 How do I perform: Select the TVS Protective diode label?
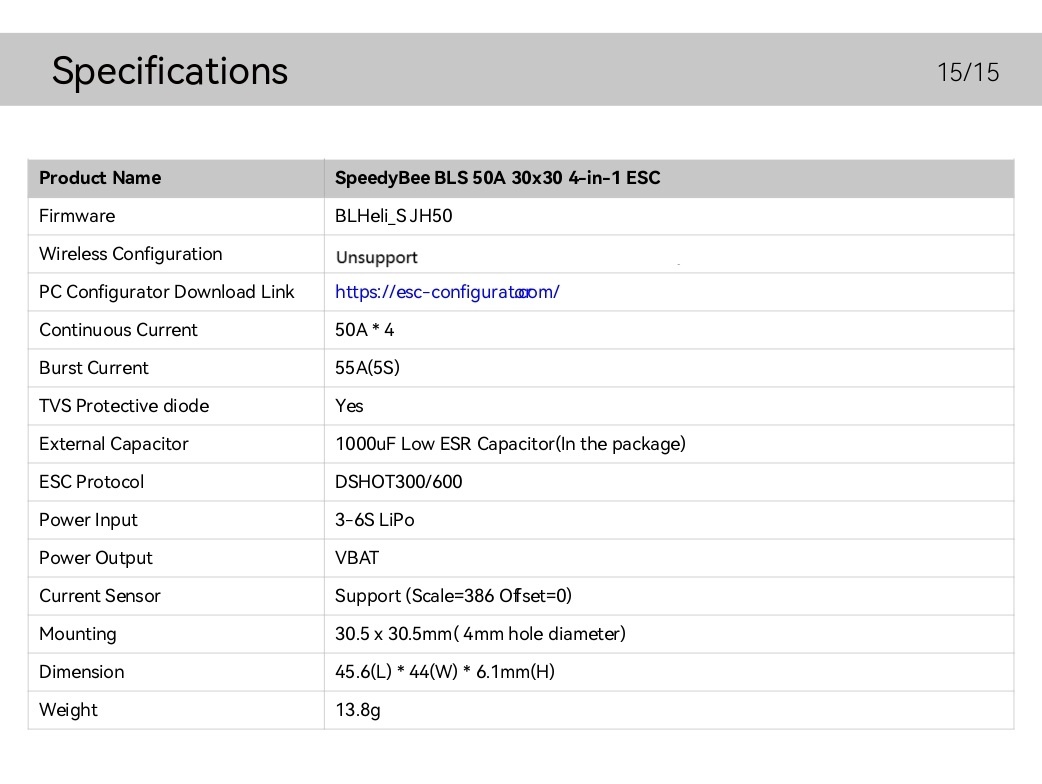124,406
